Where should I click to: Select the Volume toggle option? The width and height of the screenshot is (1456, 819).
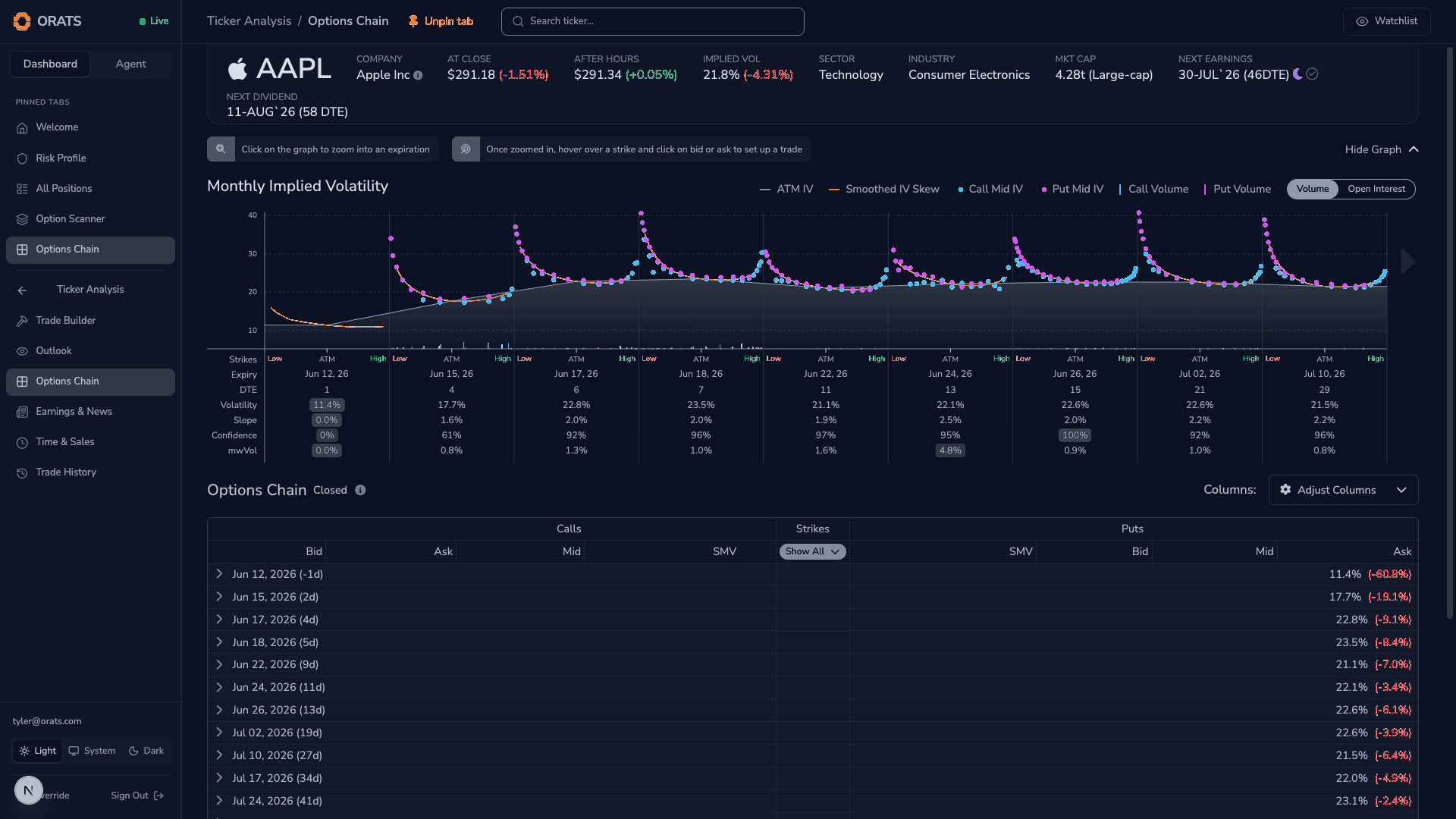1312,189
